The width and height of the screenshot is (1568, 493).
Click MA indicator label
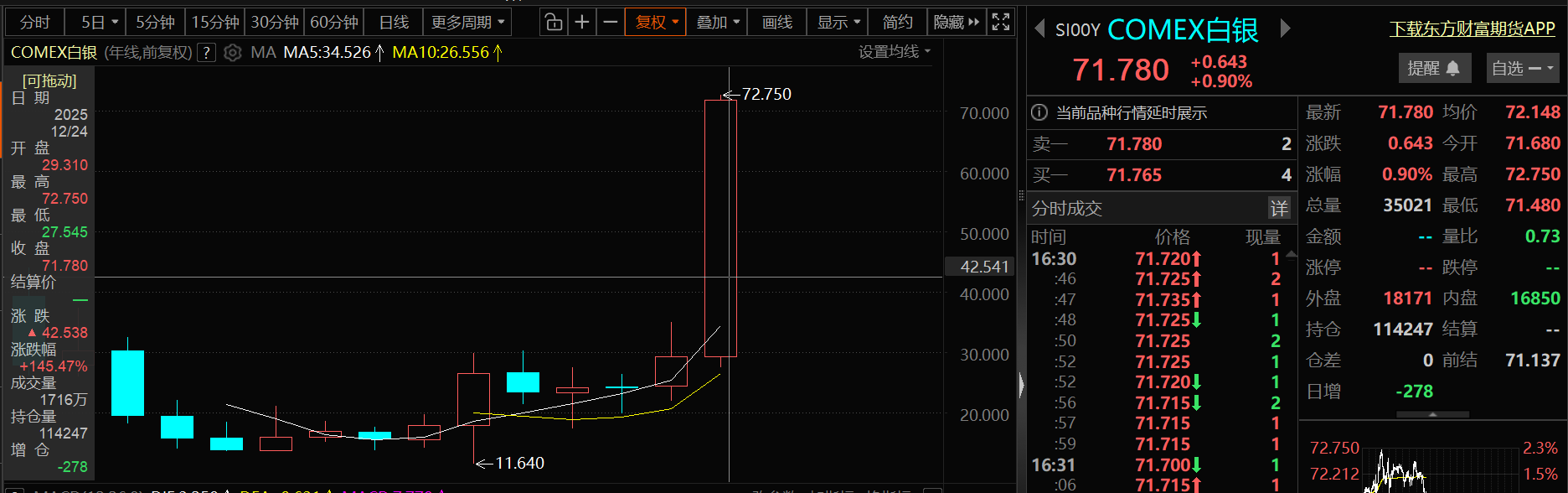click(263, 53)
